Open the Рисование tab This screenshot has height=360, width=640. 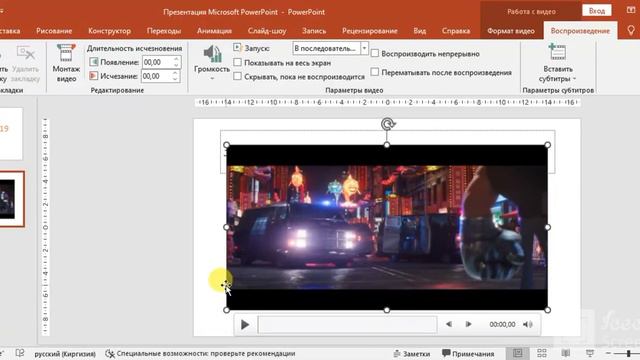pos(54,31)
